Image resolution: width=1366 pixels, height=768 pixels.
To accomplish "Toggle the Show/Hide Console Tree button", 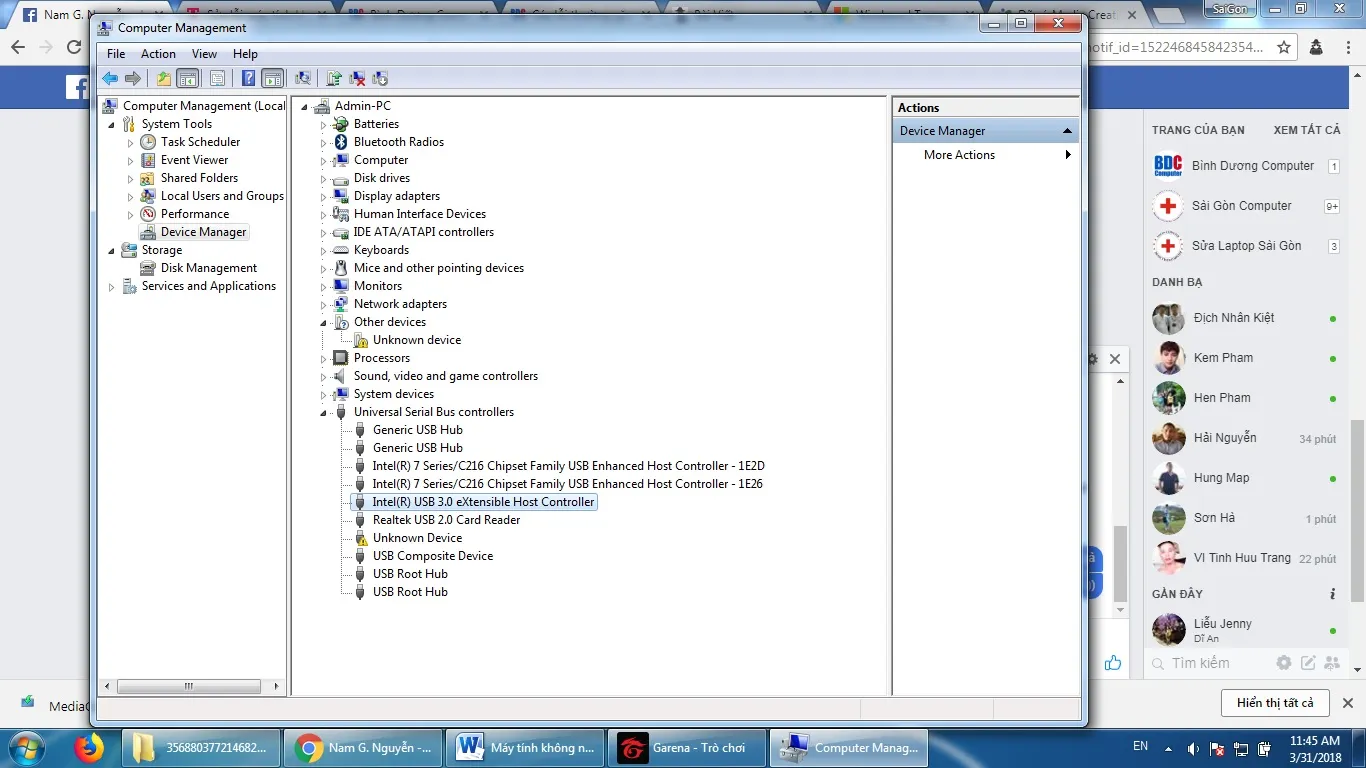I will [x=187, y=78].
